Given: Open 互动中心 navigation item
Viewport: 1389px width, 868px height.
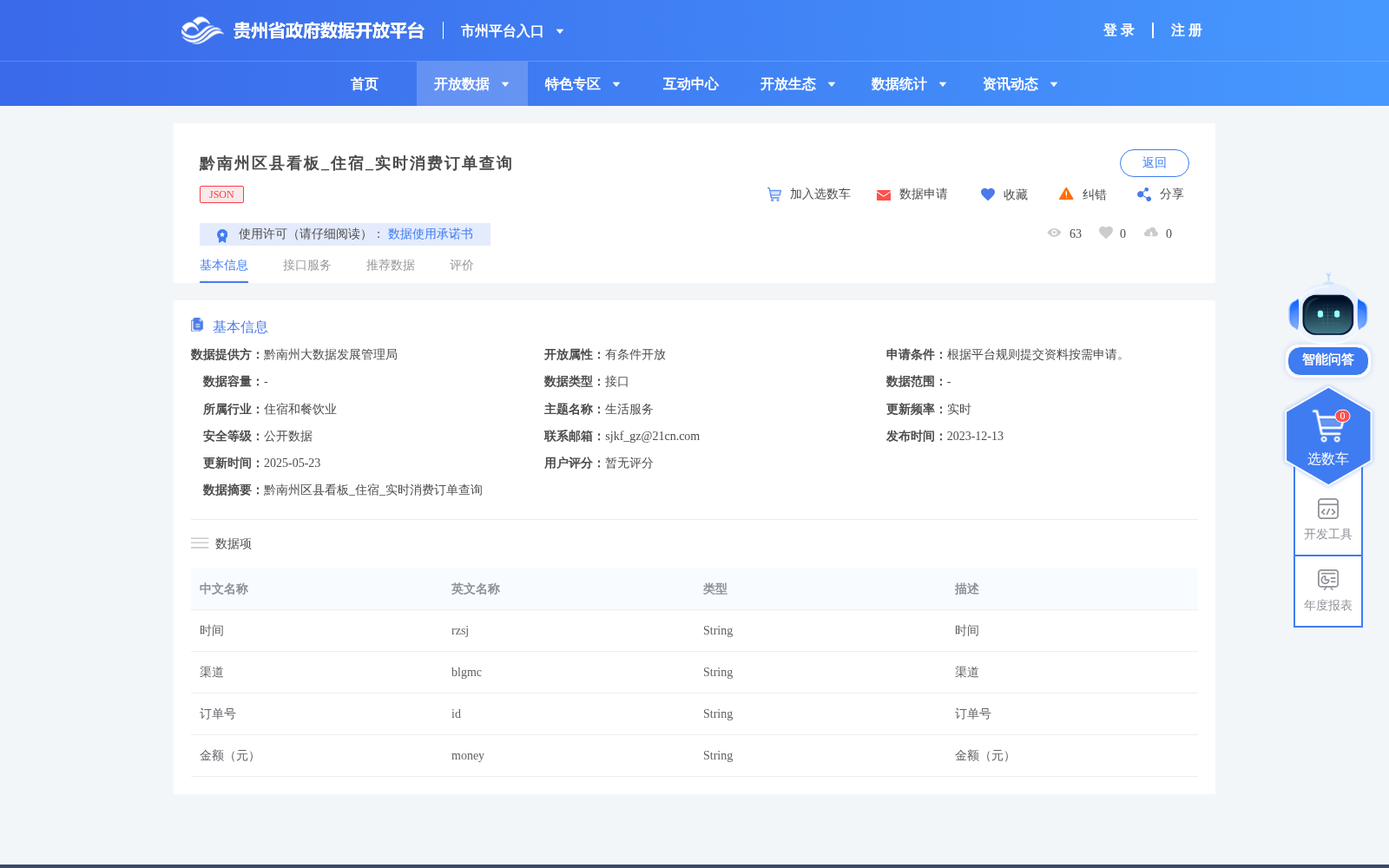Looking at the screenshot, I should (691, 84).
